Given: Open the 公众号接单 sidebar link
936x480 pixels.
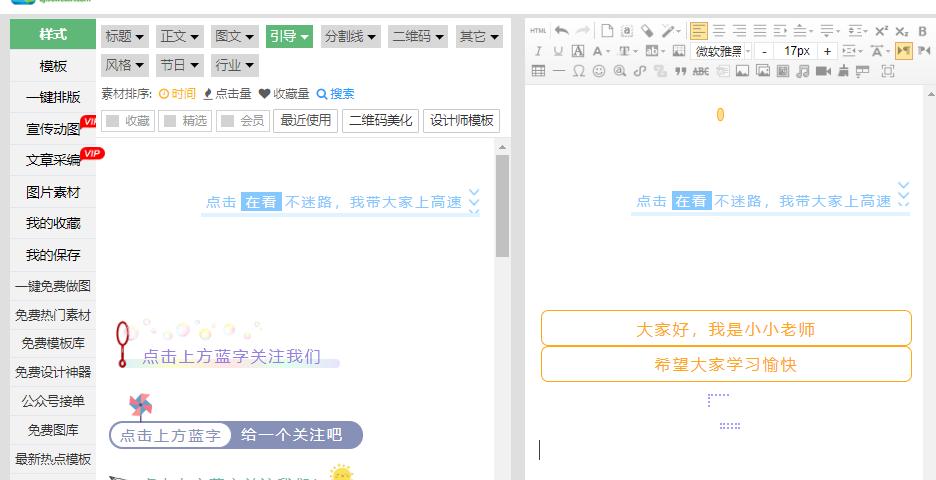Looking at the screenshot, I should click(53, 401).
